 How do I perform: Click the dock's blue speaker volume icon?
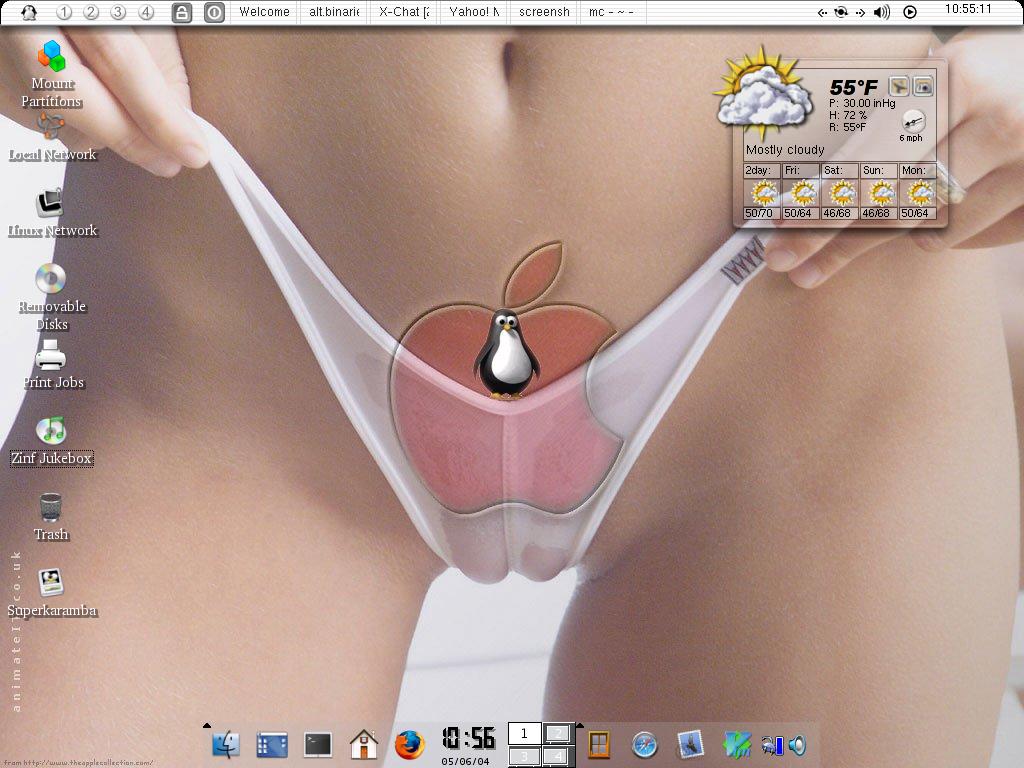click(797, 745)
